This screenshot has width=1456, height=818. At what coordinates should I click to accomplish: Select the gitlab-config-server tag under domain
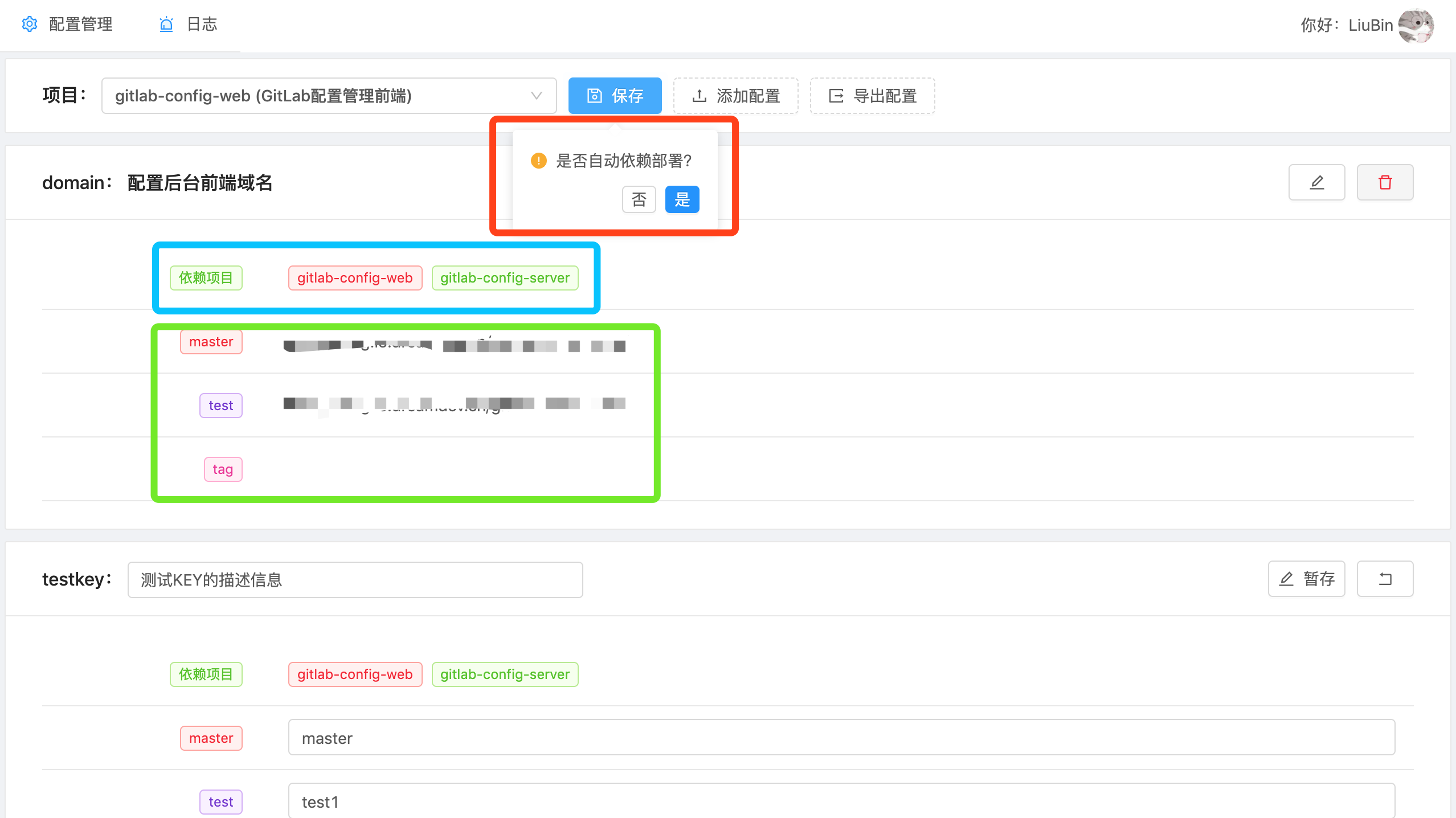(505, 278)
